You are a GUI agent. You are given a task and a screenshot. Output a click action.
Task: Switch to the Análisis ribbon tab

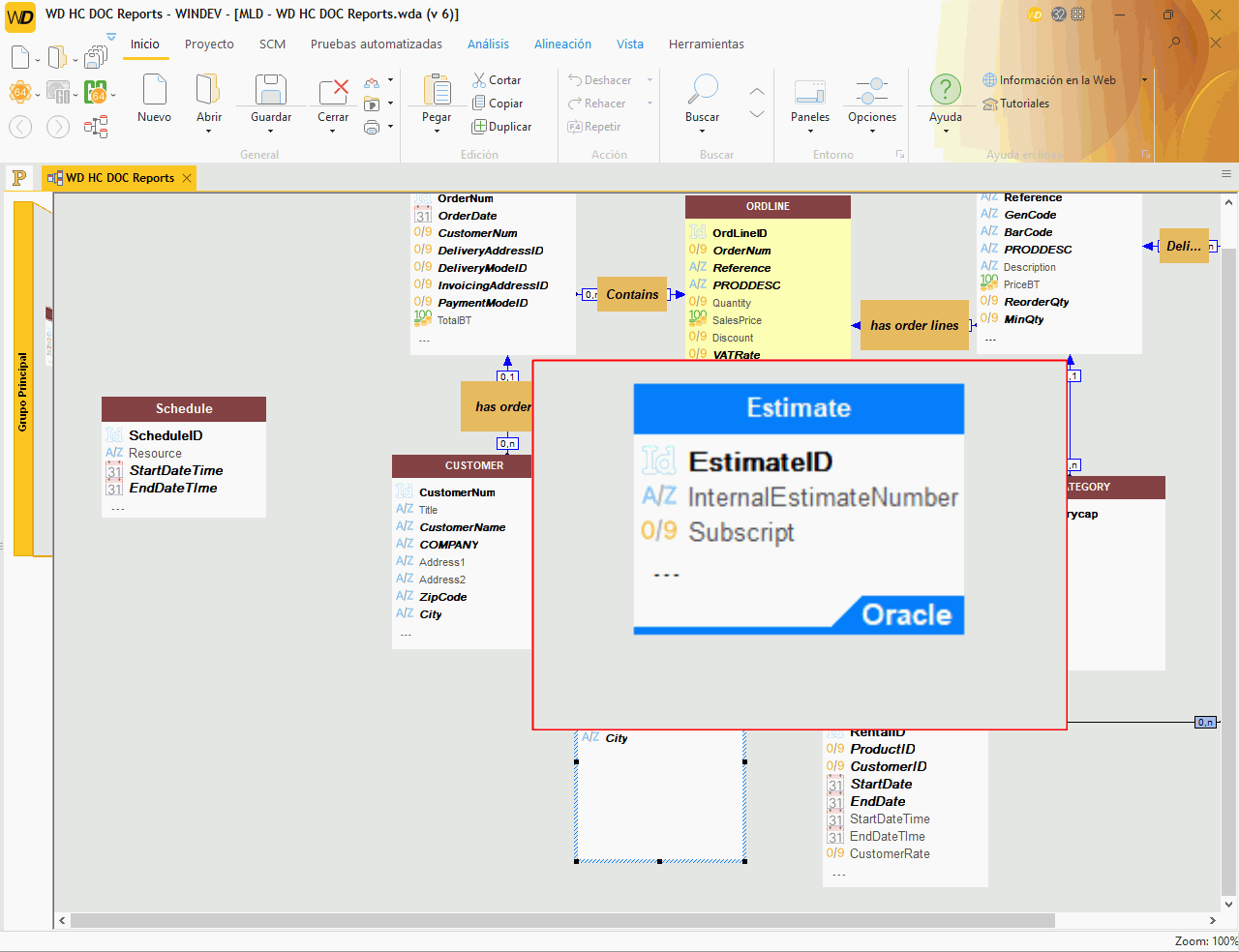tap(488, 45)
